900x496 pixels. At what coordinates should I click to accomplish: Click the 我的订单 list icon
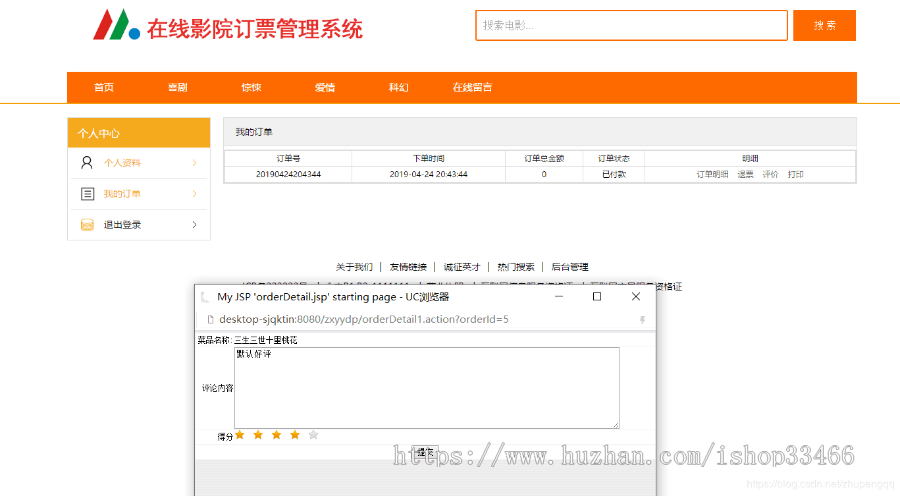pyautogui.click(x=87, y=194)
